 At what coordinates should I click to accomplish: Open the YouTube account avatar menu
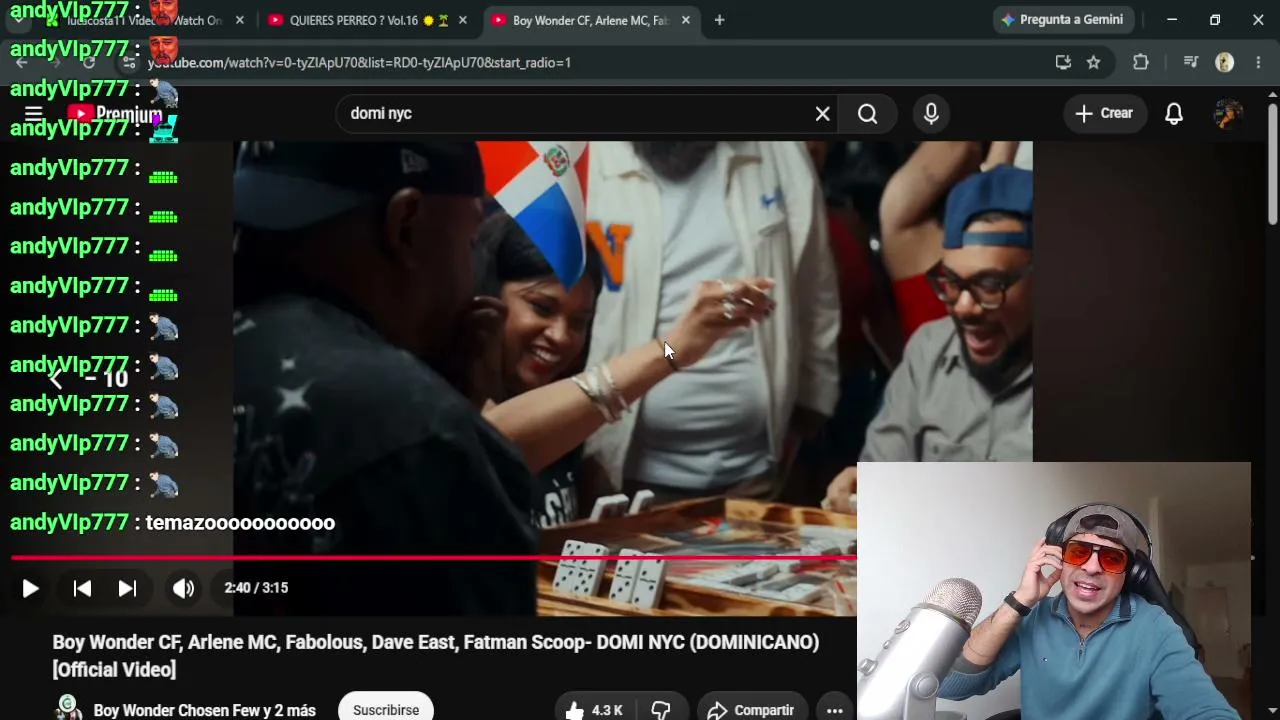pos(1228,113)
